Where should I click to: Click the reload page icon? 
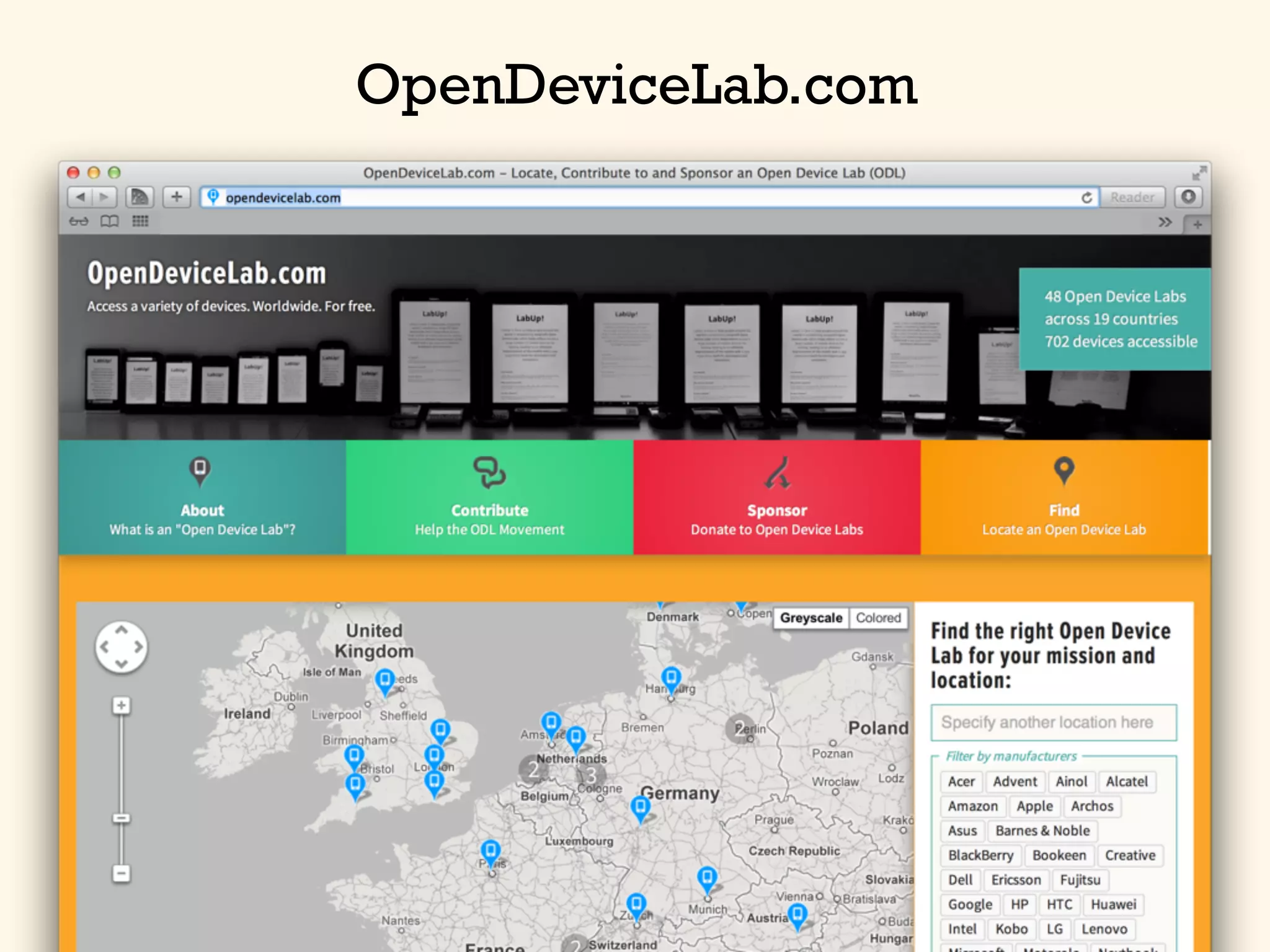(1086, 198)
